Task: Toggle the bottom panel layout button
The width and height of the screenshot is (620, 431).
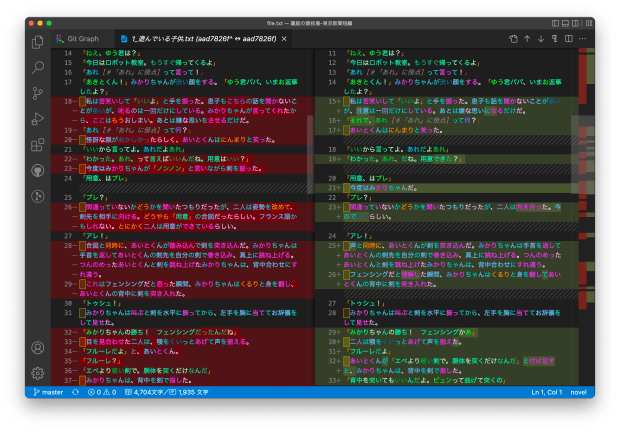Action: point(565,23)
